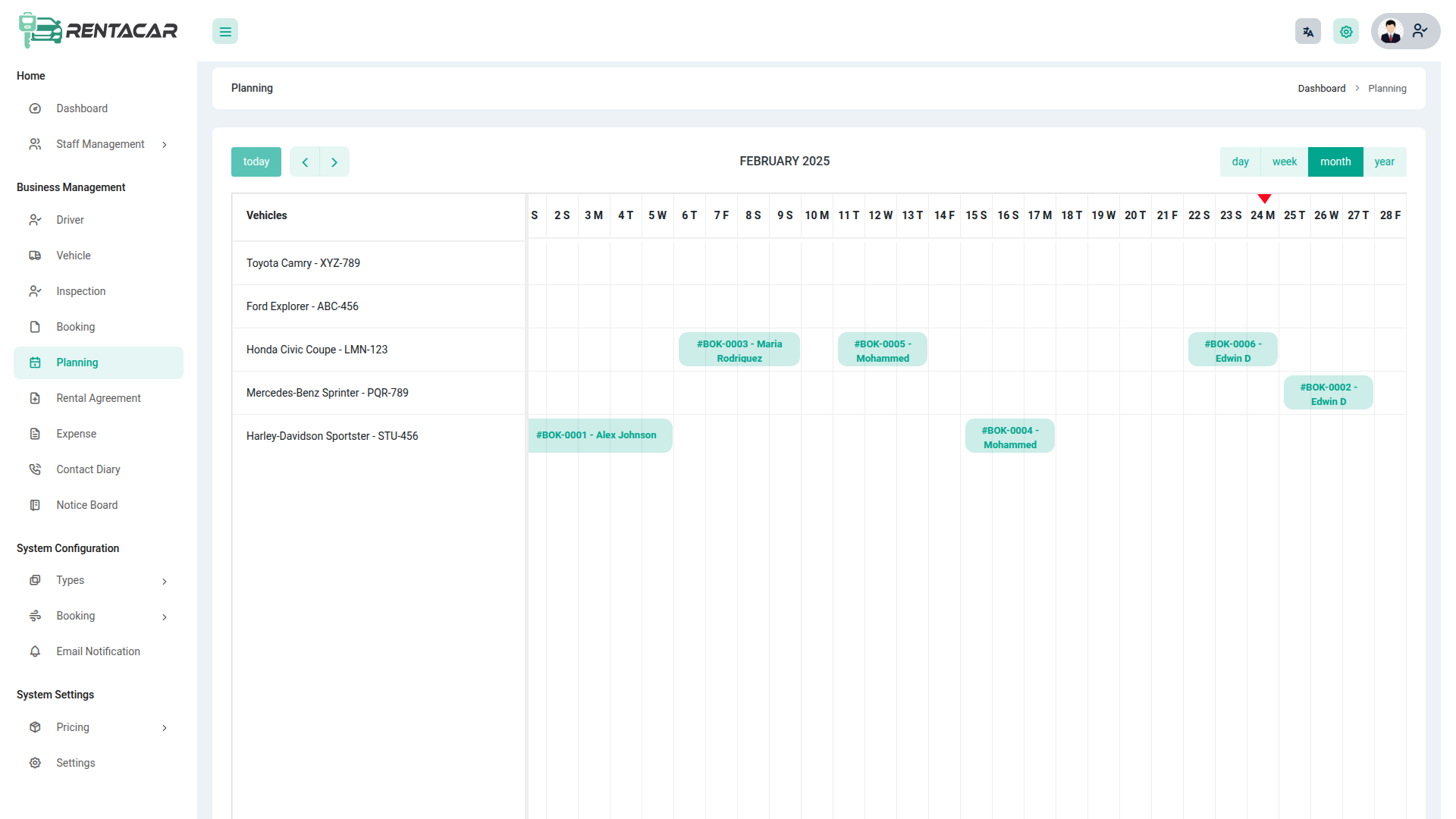
Task: Expand the Types submenu chevron
Action: (x=165, y=582)
